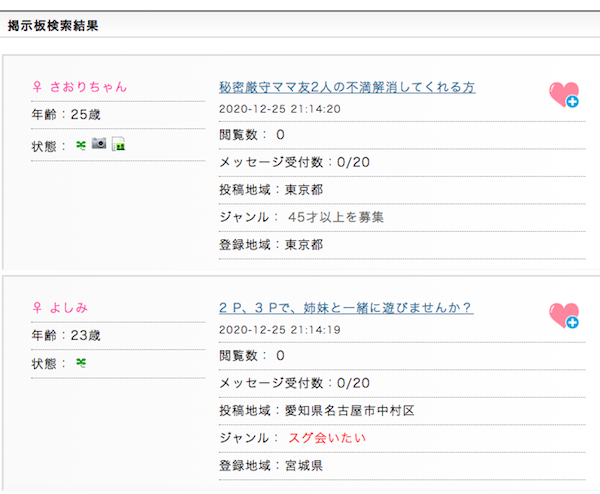Click the red genre text スグ会いたい
The width and height of the screenshot is (600, 494).
(x=327, y=438)
